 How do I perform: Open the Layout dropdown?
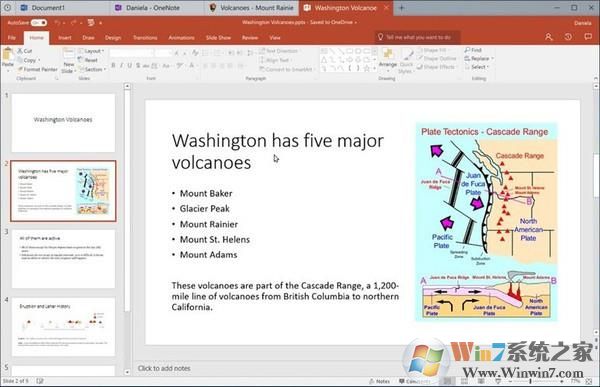pos(91,51)
